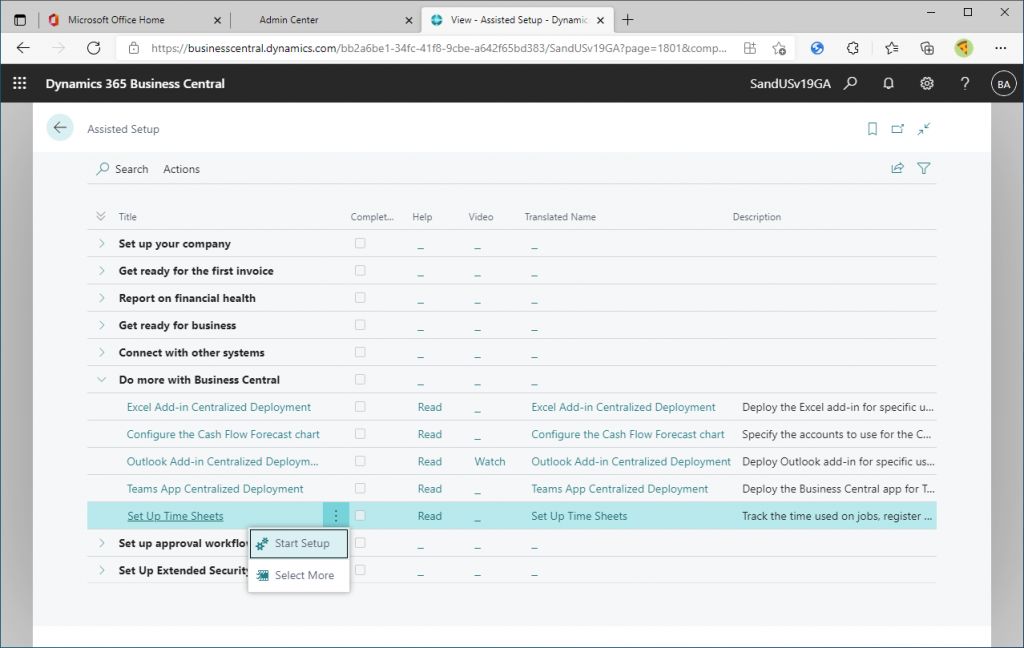1024x648 pixels.
Task: Open the help question mark
Action: tap(965, 83)
